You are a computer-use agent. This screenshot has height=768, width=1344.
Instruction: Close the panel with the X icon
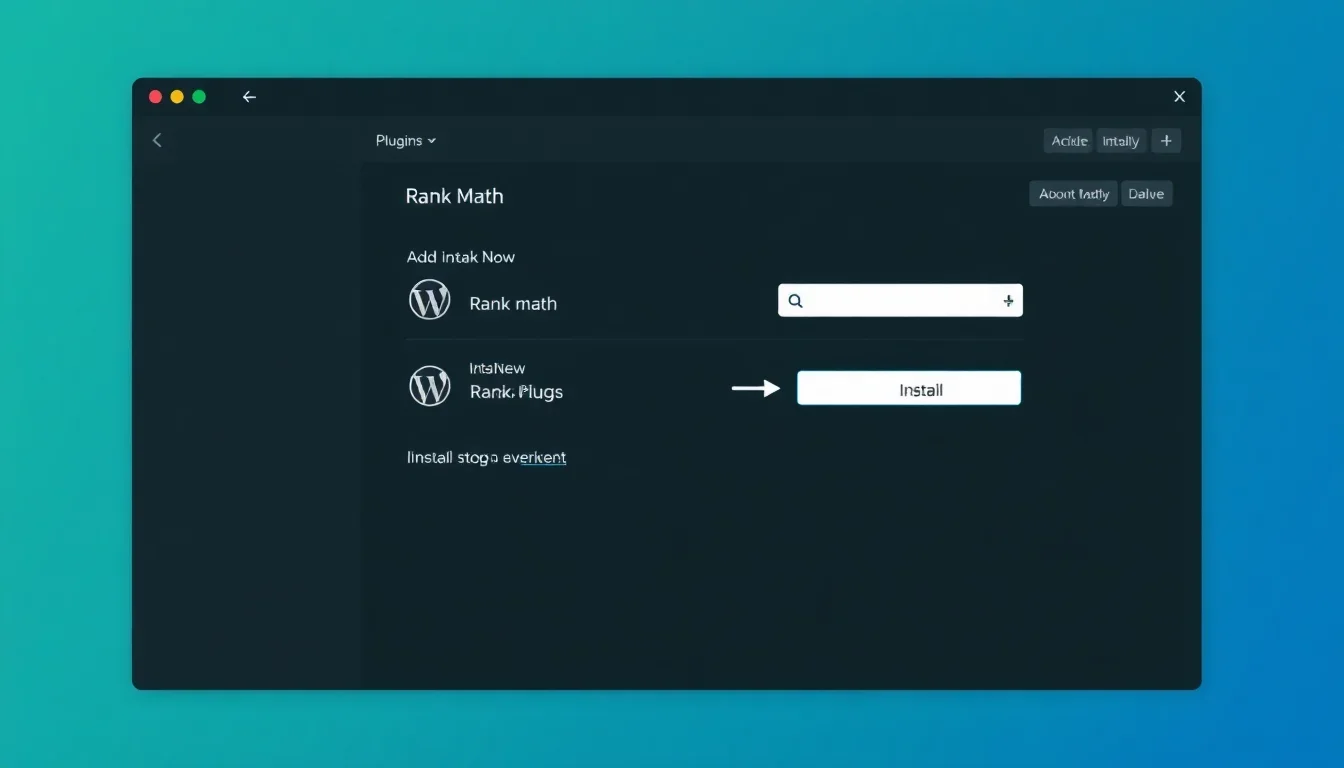coord(1179,97)
